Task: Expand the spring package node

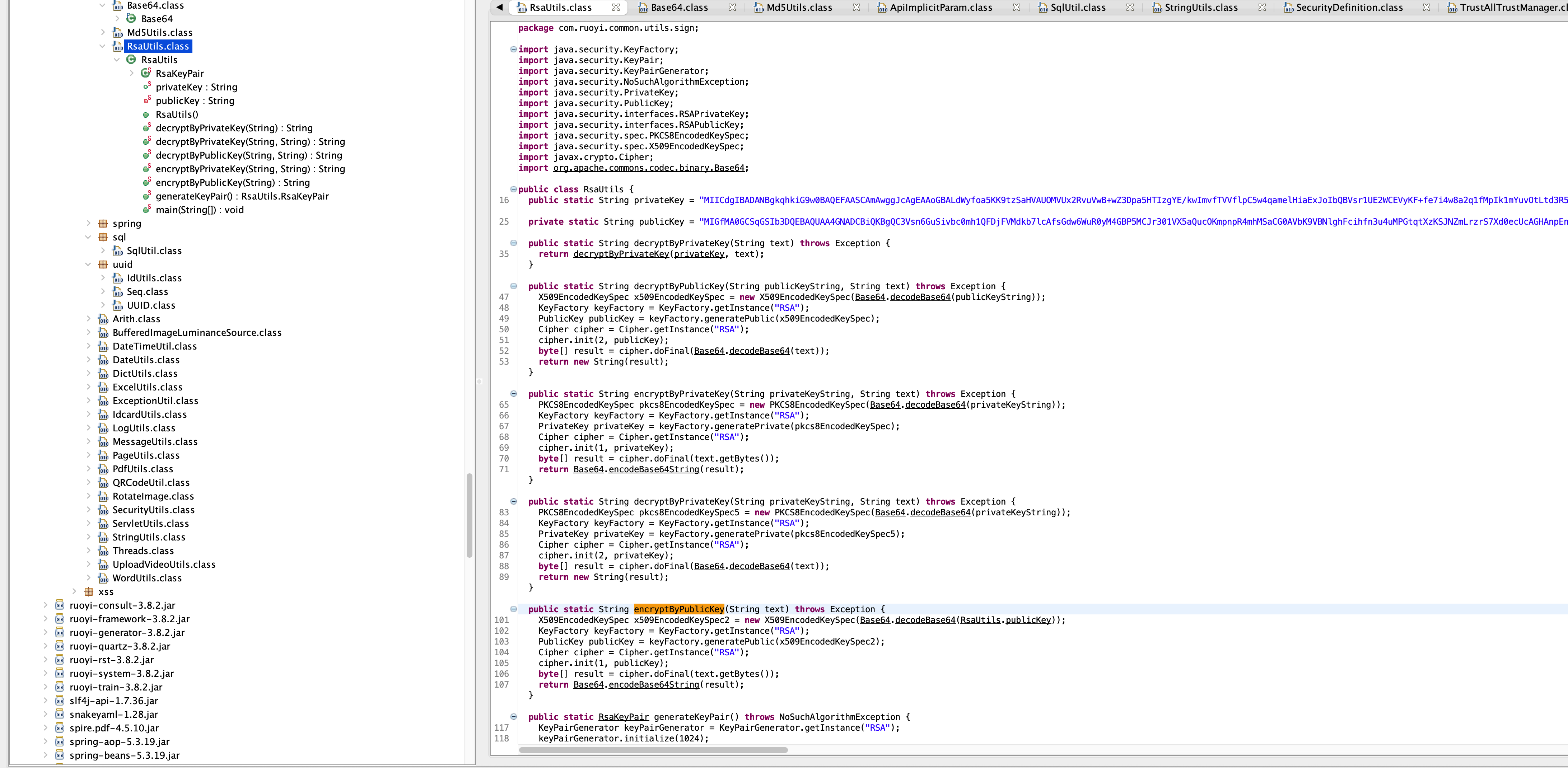Action: (88, 223)
